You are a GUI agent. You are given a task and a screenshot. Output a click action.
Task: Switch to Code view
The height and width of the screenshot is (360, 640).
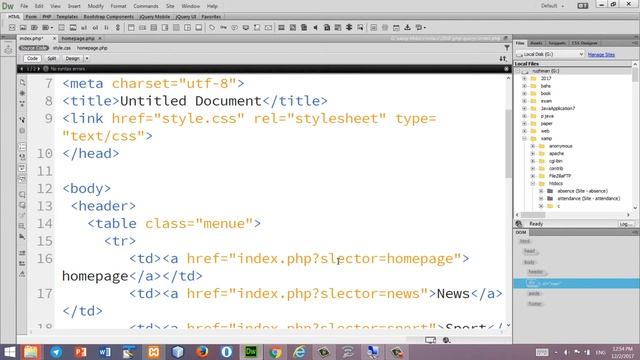32,58
